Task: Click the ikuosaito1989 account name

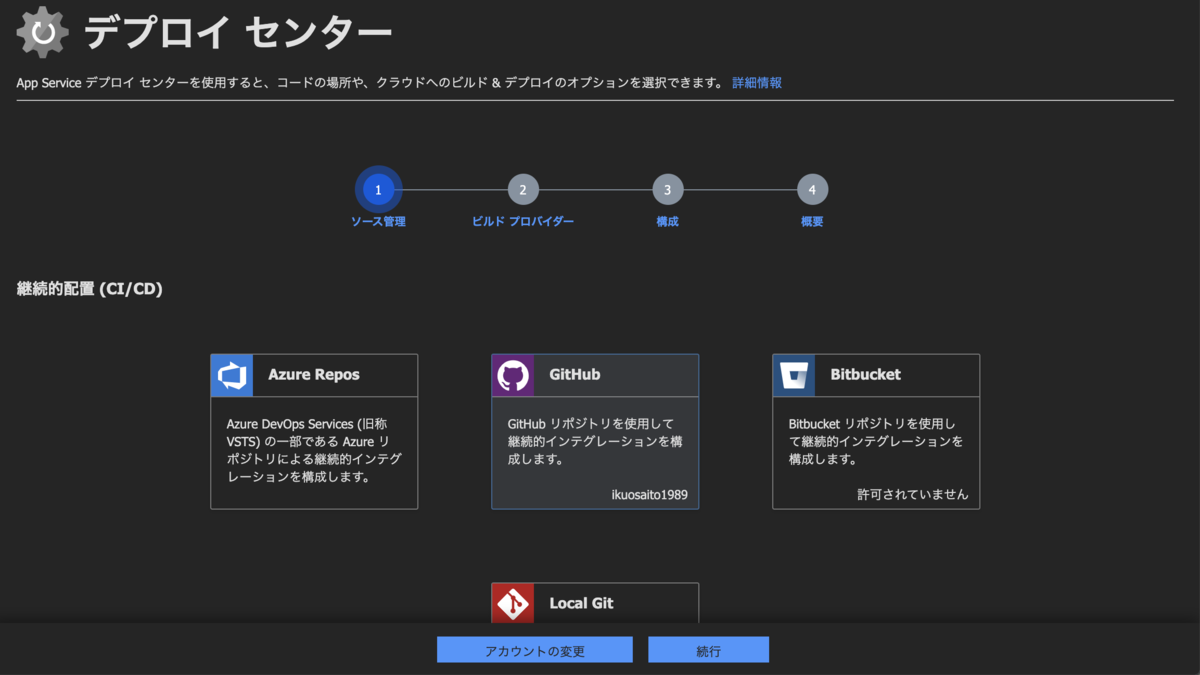Action: (x=650, y=494)
